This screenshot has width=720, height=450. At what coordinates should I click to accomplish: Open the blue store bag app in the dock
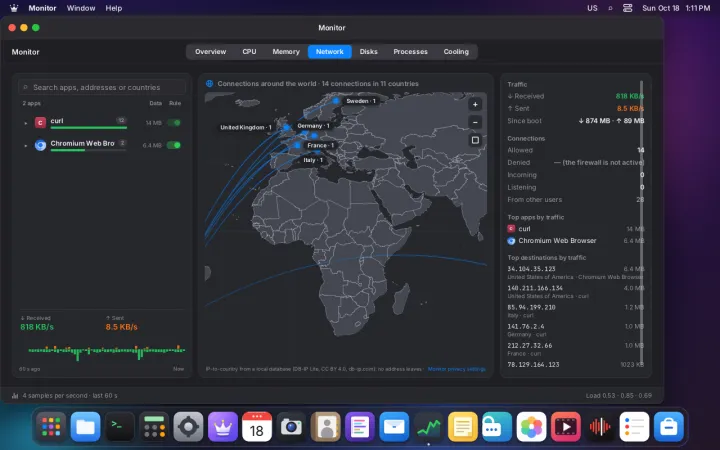coord(669,427)
